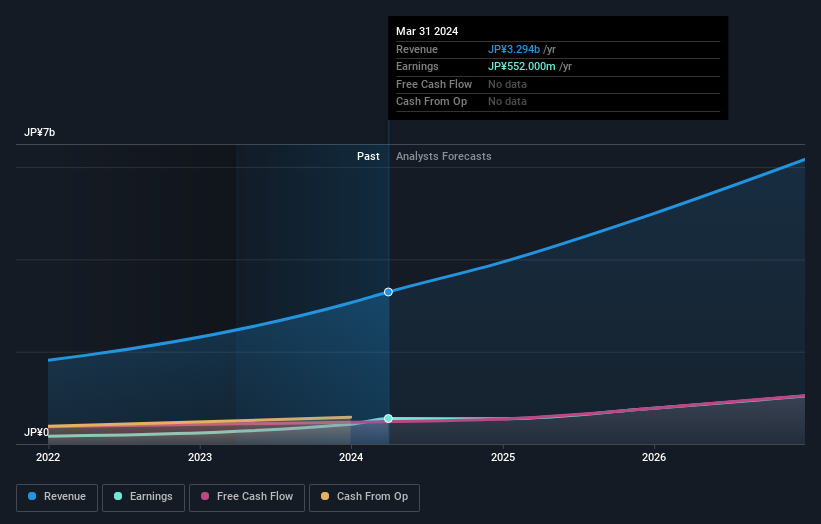Click the Revenue data point on Mar 31 2024
The image size is (821, 524).
(388, 292)
